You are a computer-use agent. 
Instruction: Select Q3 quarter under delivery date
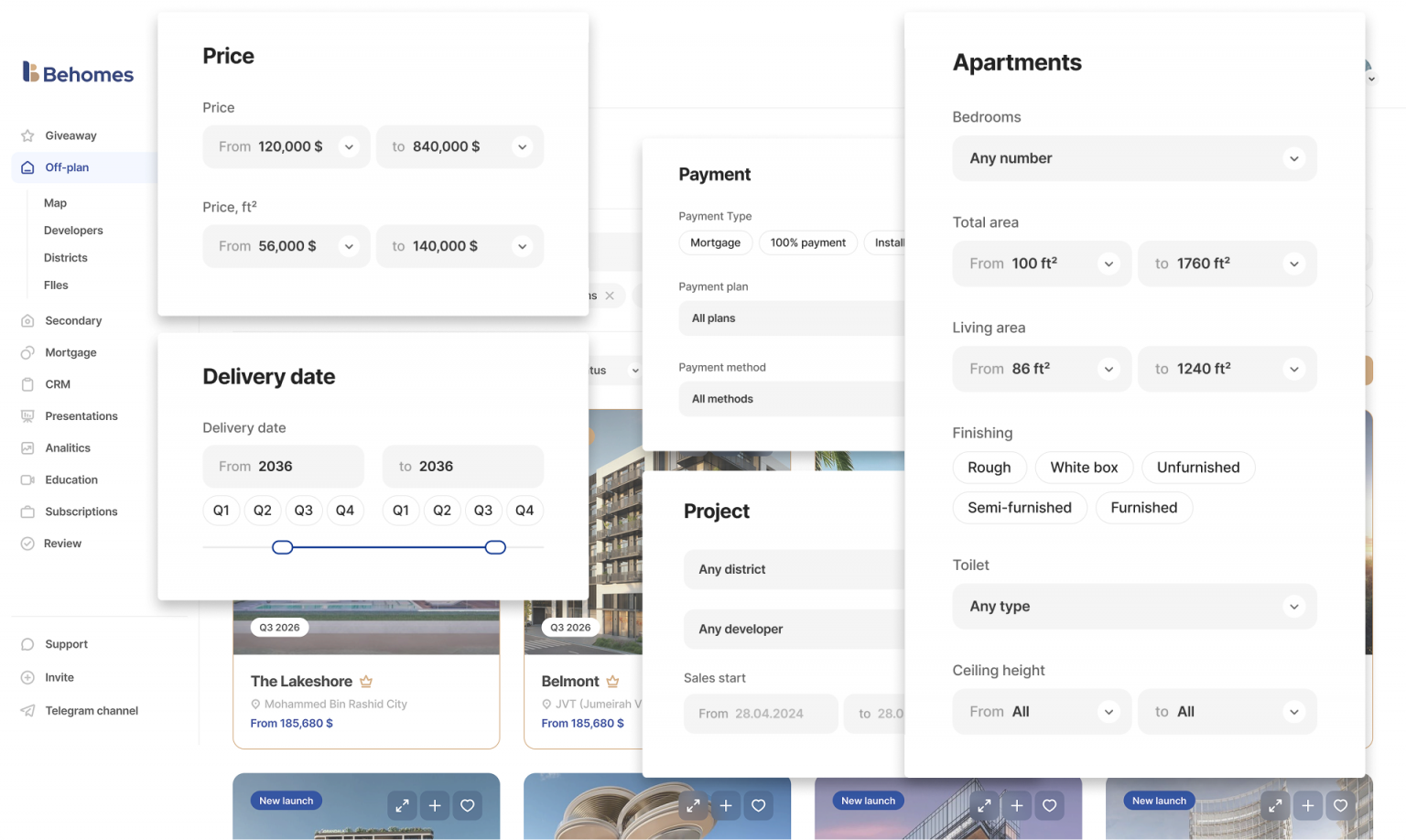tap(303, 511)
